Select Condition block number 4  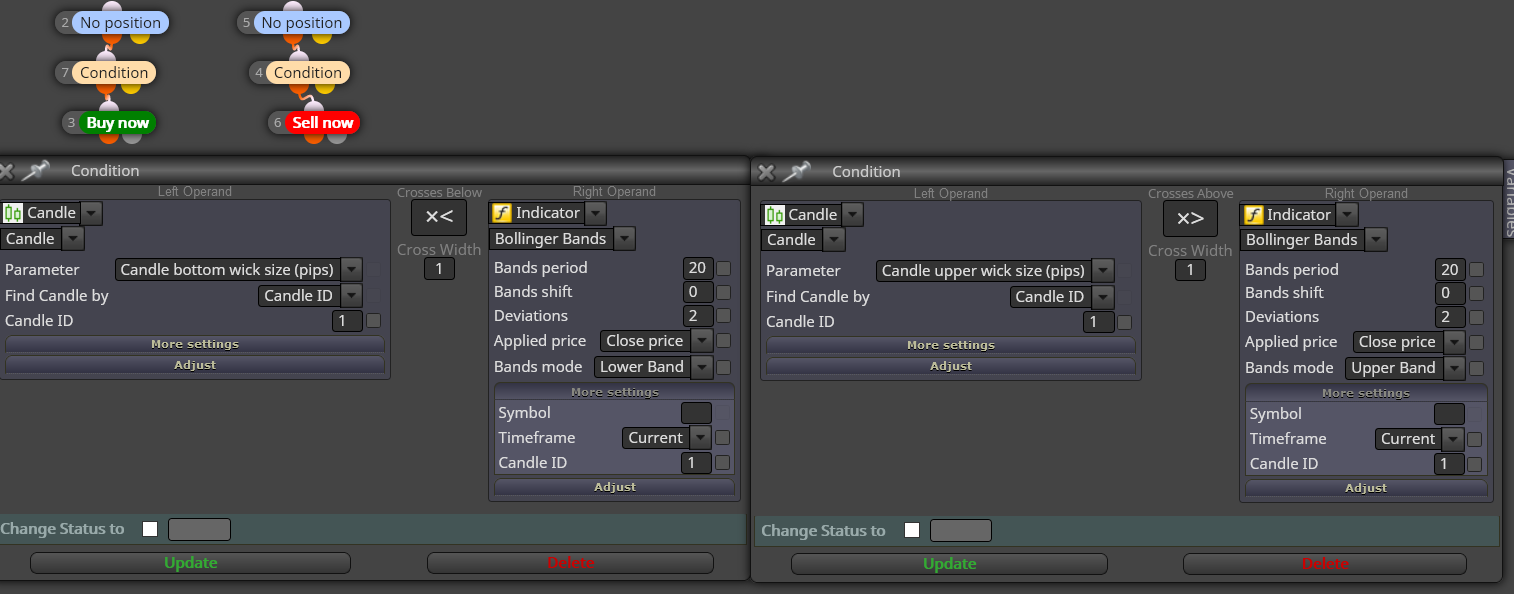click(x=307, y=72)
